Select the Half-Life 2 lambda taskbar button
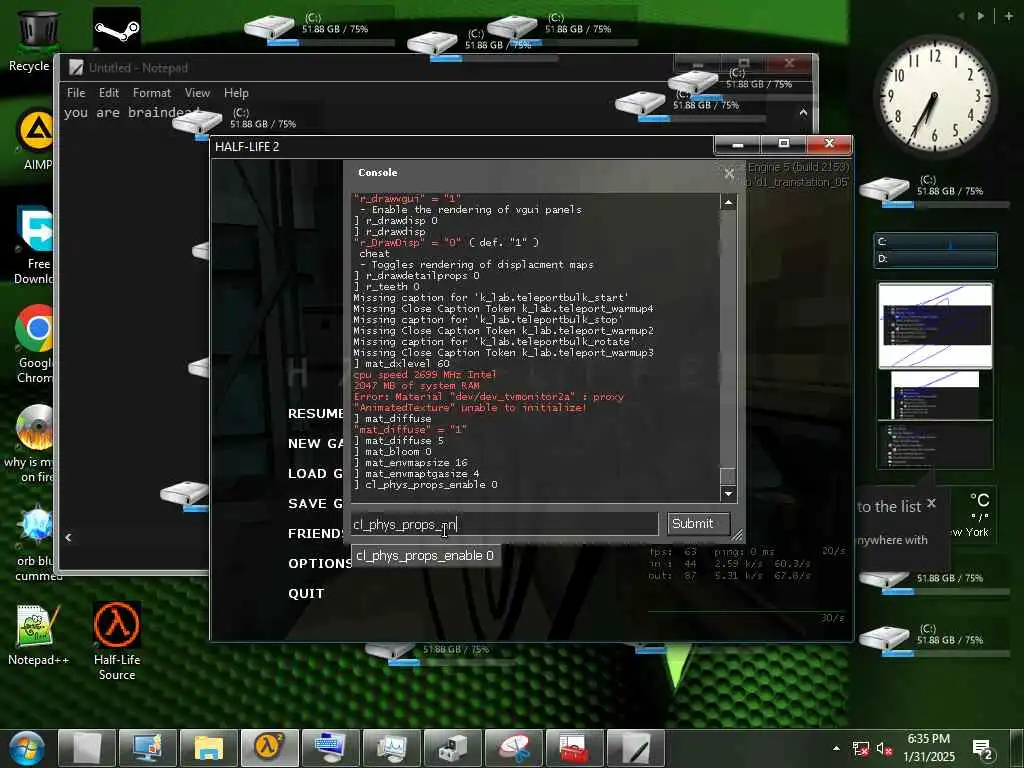The height and width of the screenshot is (768, 1024). point(269,748)
